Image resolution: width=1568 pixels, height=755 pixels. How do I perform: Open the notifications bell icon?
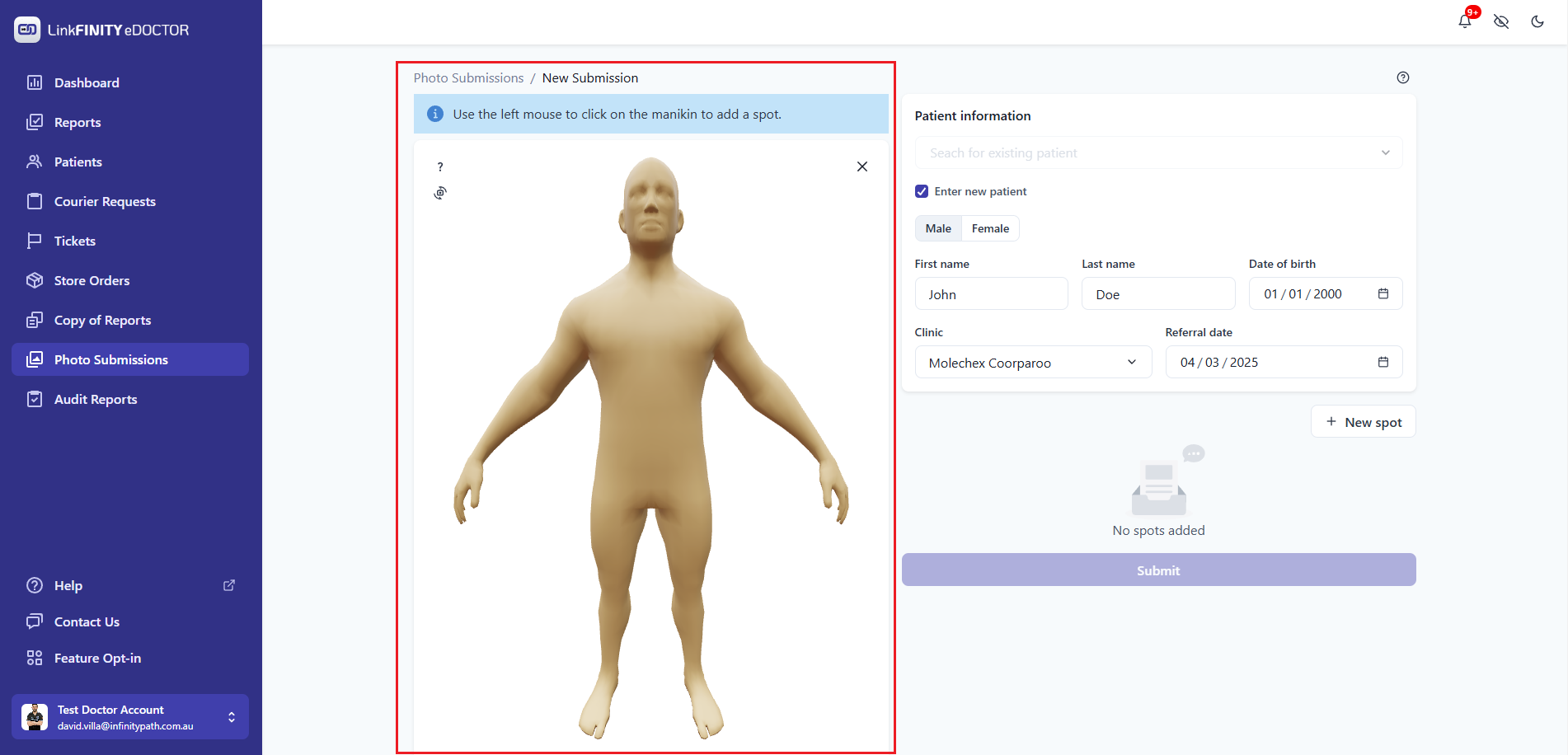point(1465,21)
